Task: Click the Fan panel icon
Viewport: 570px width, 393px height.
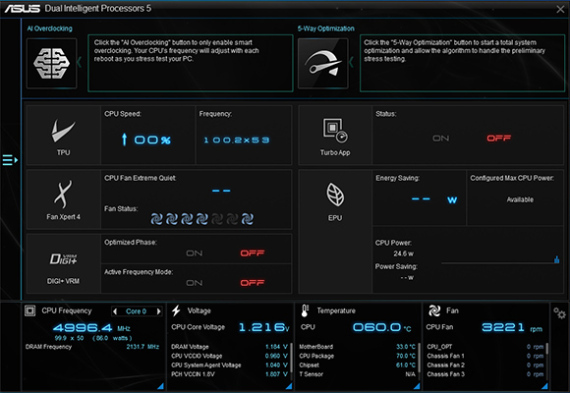Action: coord(434,311)
